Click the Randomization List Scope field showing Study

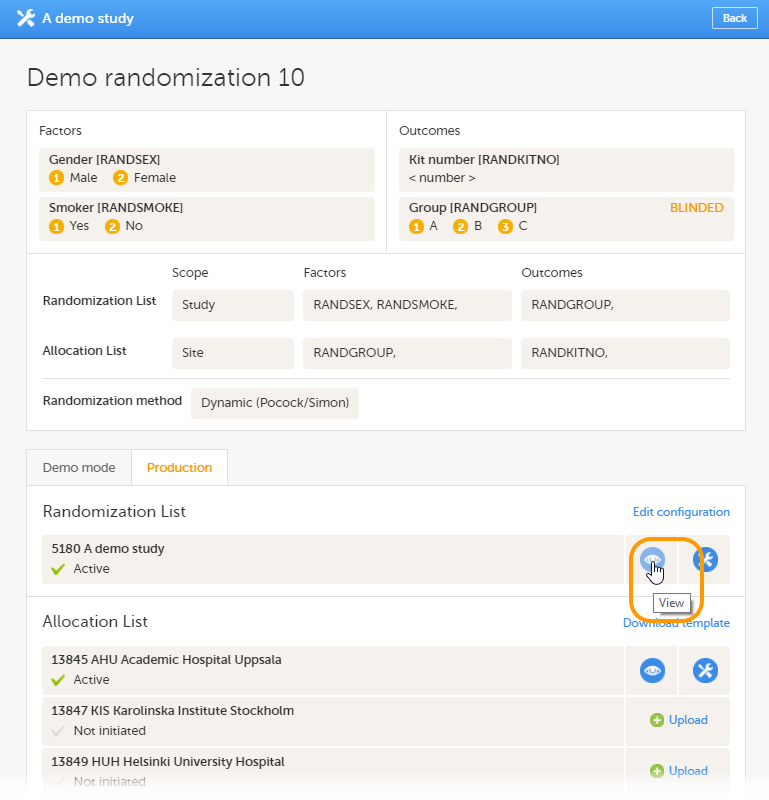232,305
